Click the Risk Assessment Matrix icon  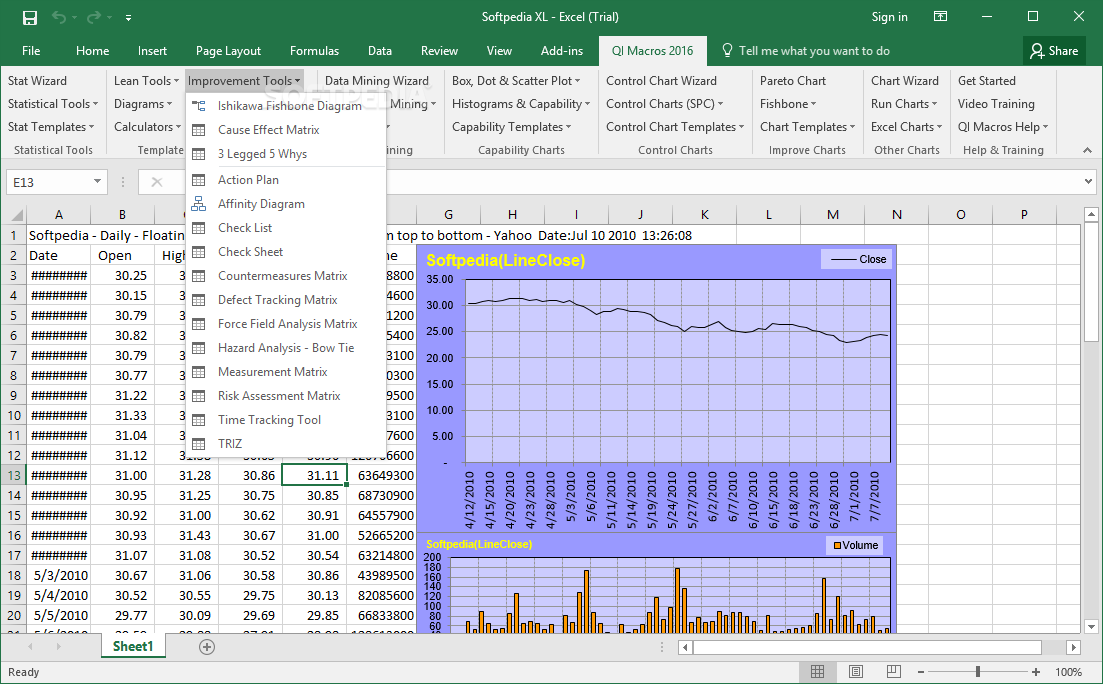click(x=199, y=395)
